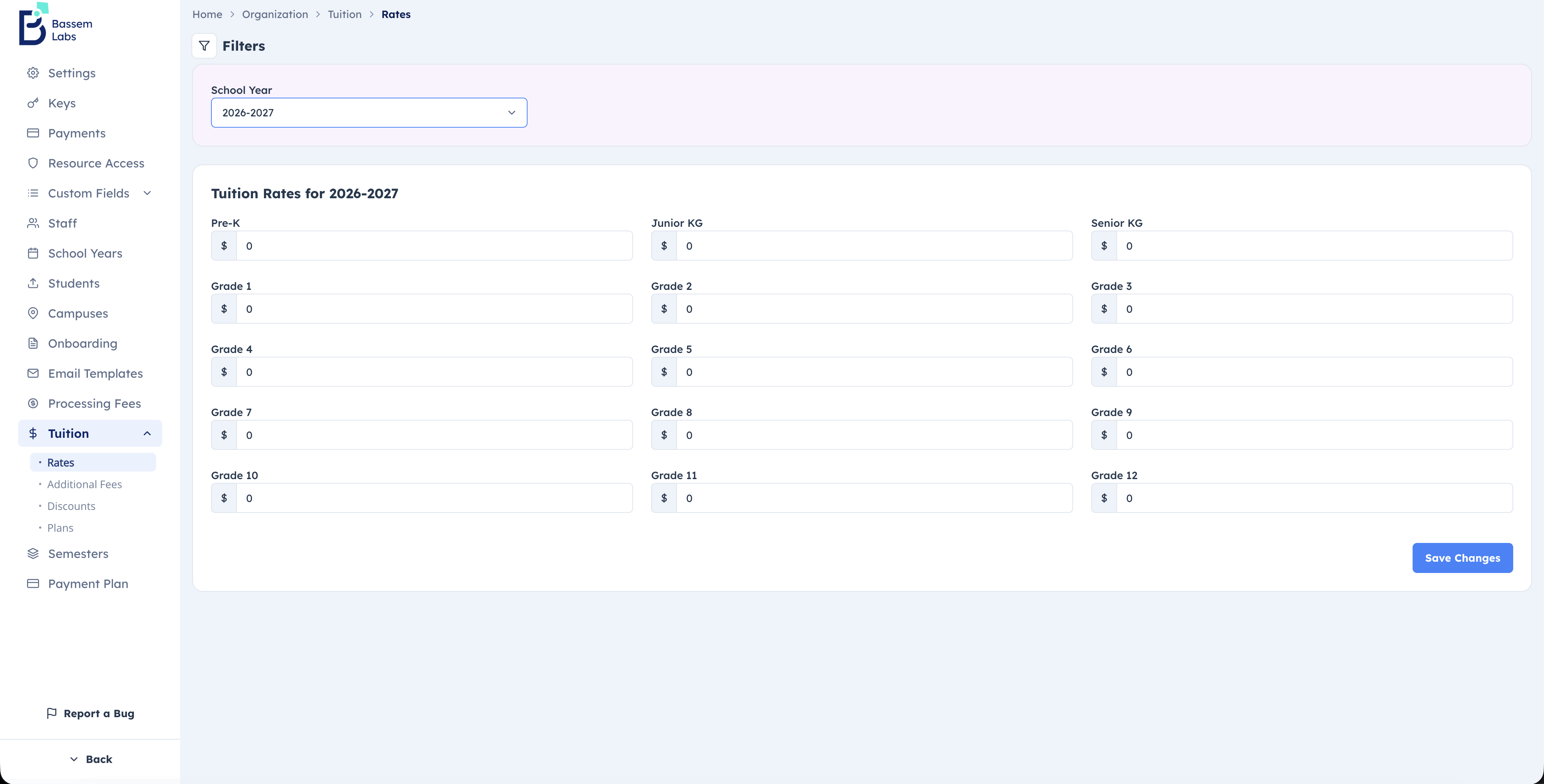Click the Email Templates envelope icon
1544x784 pixels.
[33, 373]
